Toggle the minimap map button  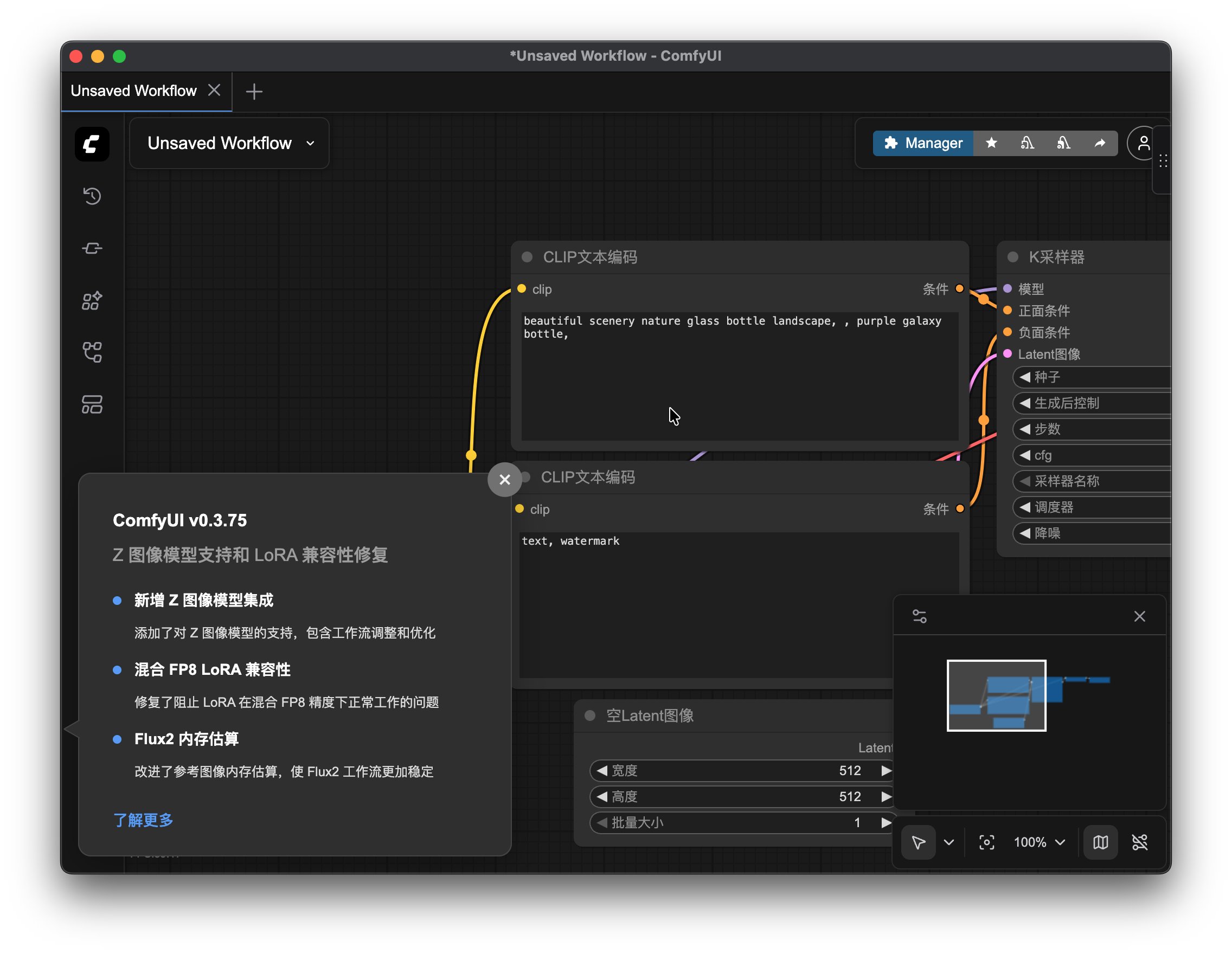click(1100, 842)
